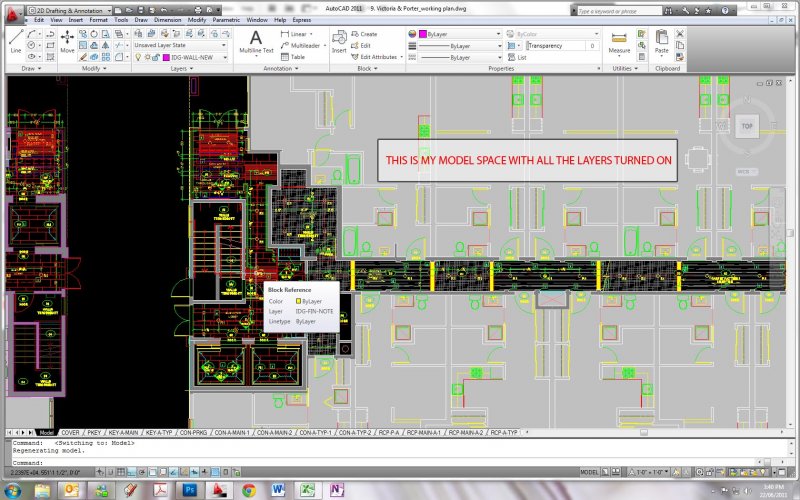Click the TOP face of ViewCube

coord(746,127)
